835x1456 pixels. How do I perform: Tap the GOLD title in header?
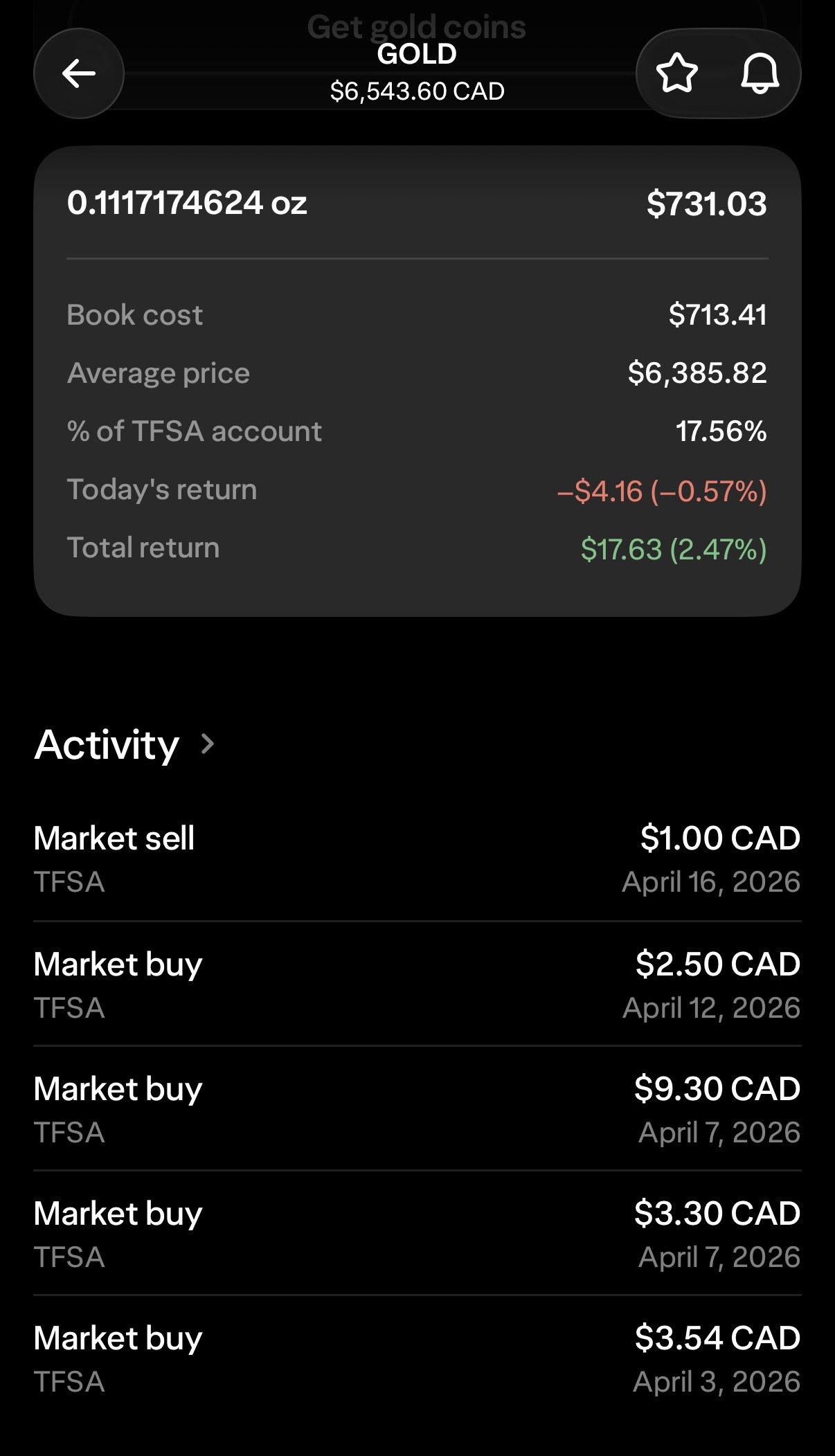(x=417, y=54)
